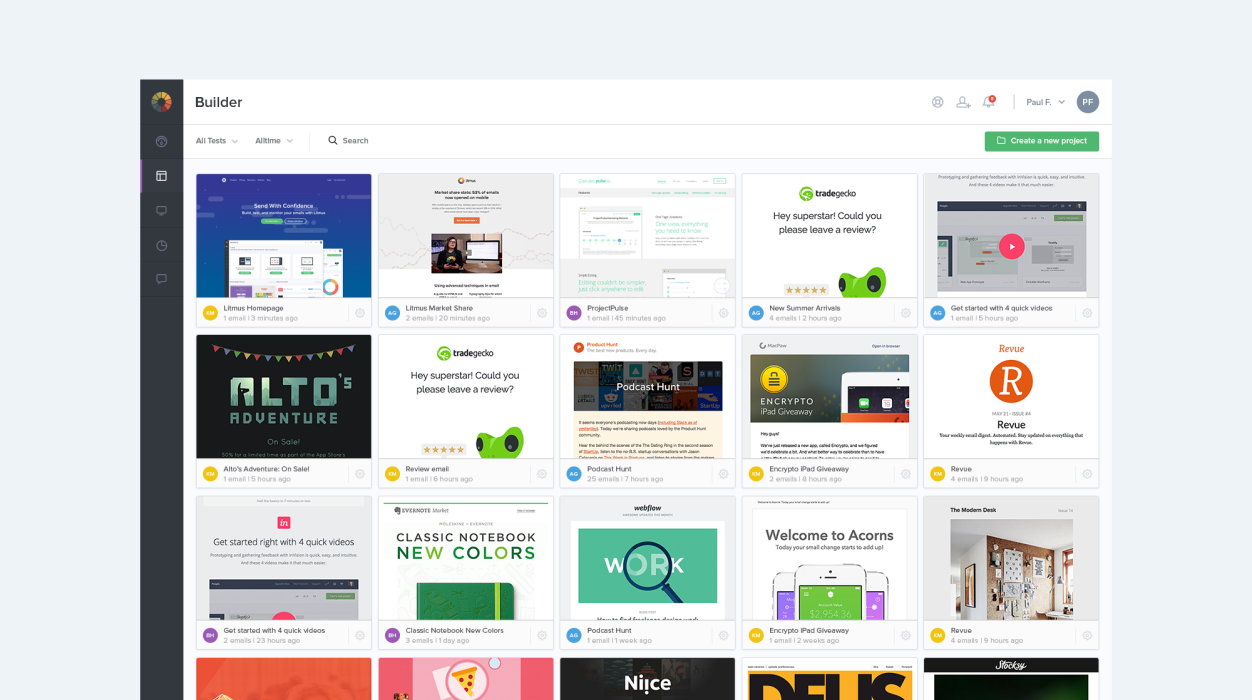Play the Get started with 4 quick videos preview
The width and height of the screenshot is (1252, 700).
(x=1011, y=247)
